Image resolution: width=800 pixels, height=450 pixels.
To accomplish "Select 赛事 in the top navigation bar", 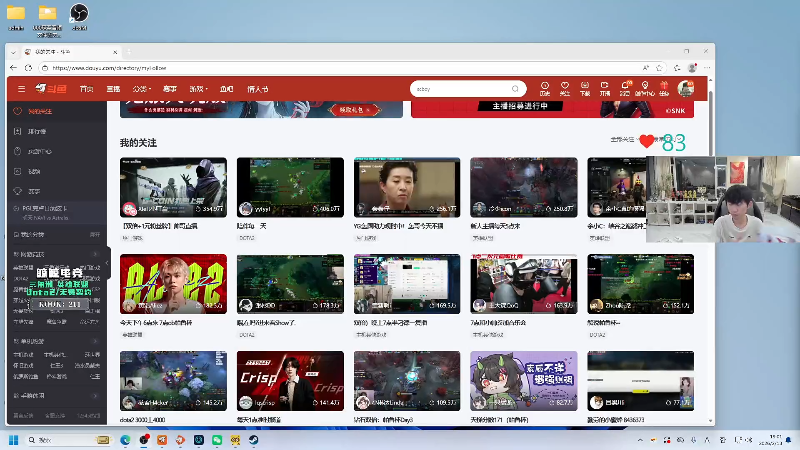I will (170, 89).
